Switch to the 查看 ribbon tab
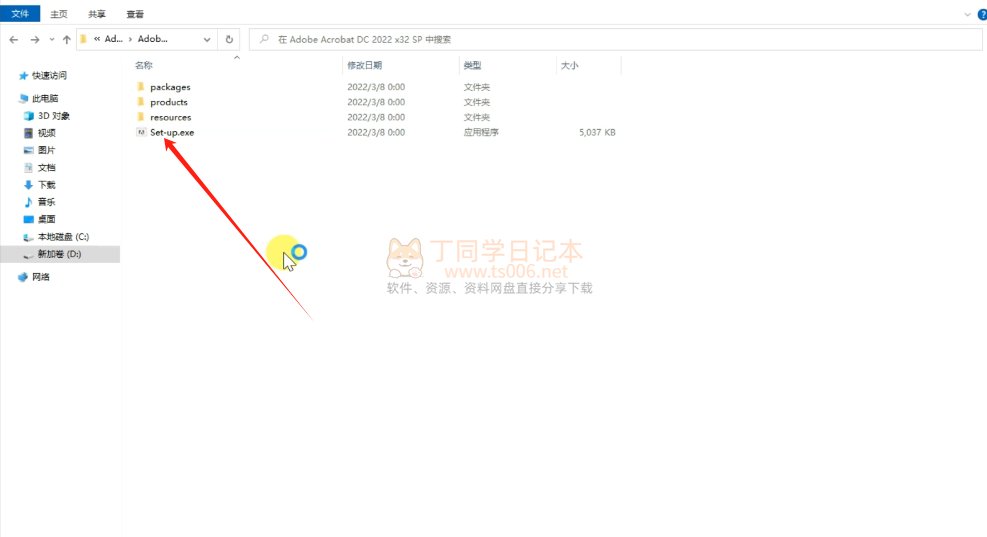Screen dimensions: 987x537 tap(135, 14)
